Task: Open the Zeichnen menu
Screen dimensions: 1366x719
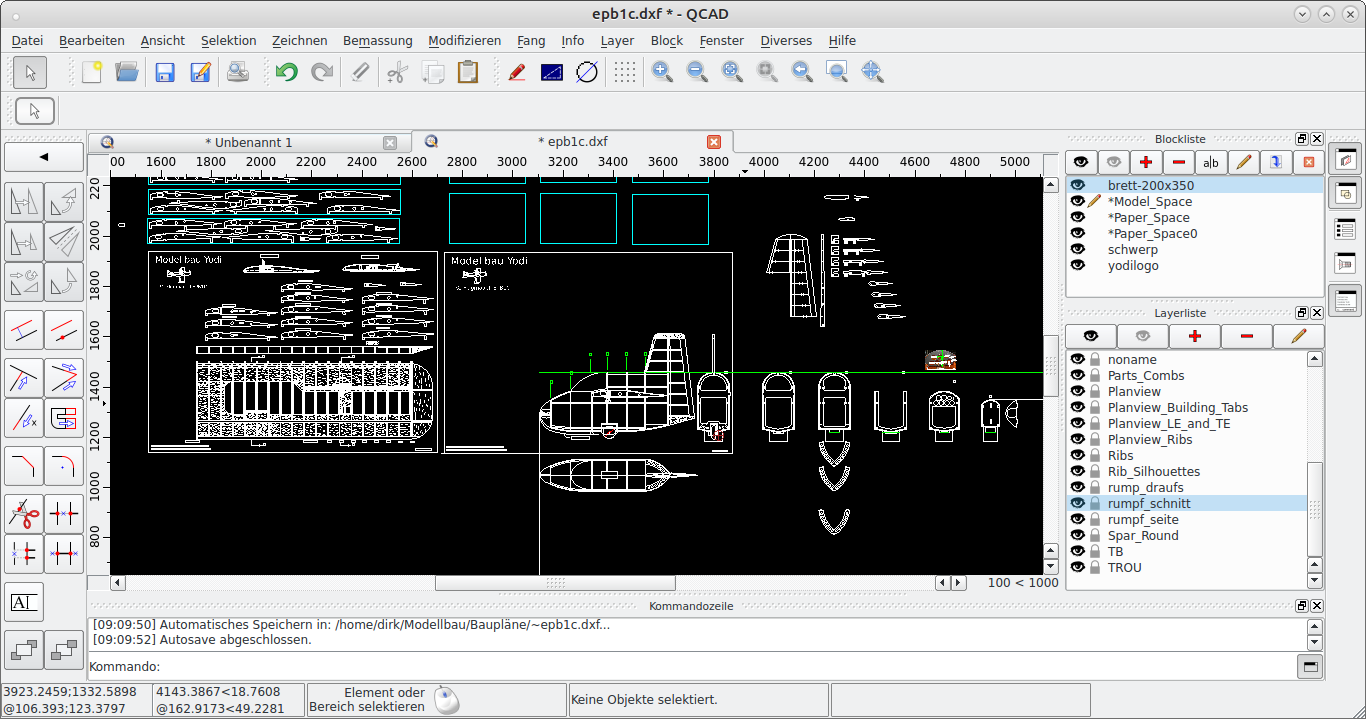Action: click(x=300, y=40)
